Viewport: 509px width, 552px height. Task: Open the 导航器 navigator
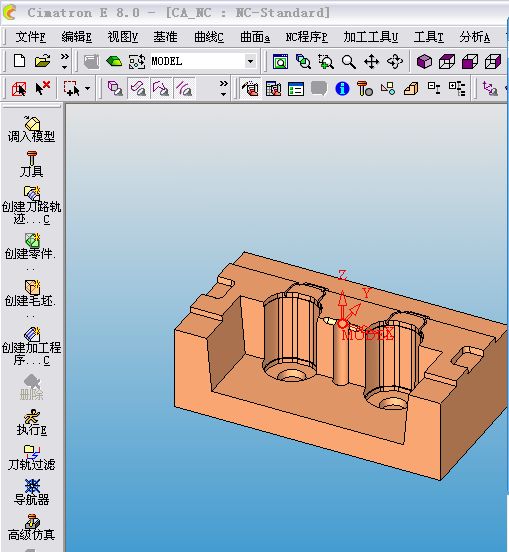[32, 492]
